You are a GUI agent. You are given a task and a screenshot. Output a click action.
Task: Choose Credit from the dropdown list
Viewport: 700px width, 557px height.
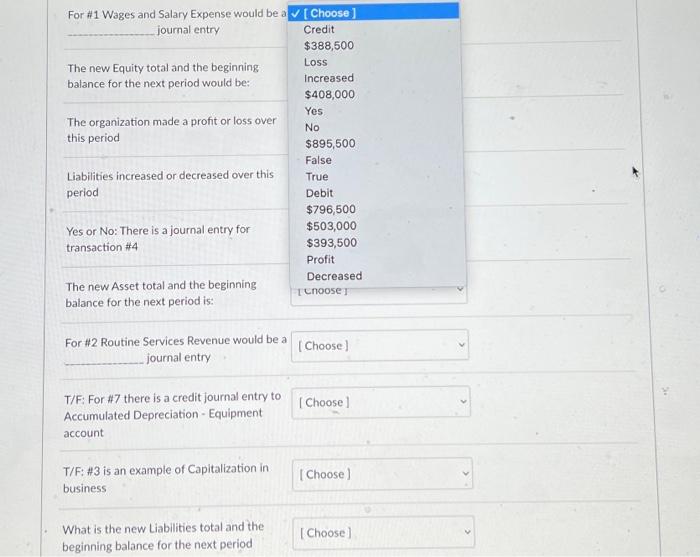coord(319,29)
